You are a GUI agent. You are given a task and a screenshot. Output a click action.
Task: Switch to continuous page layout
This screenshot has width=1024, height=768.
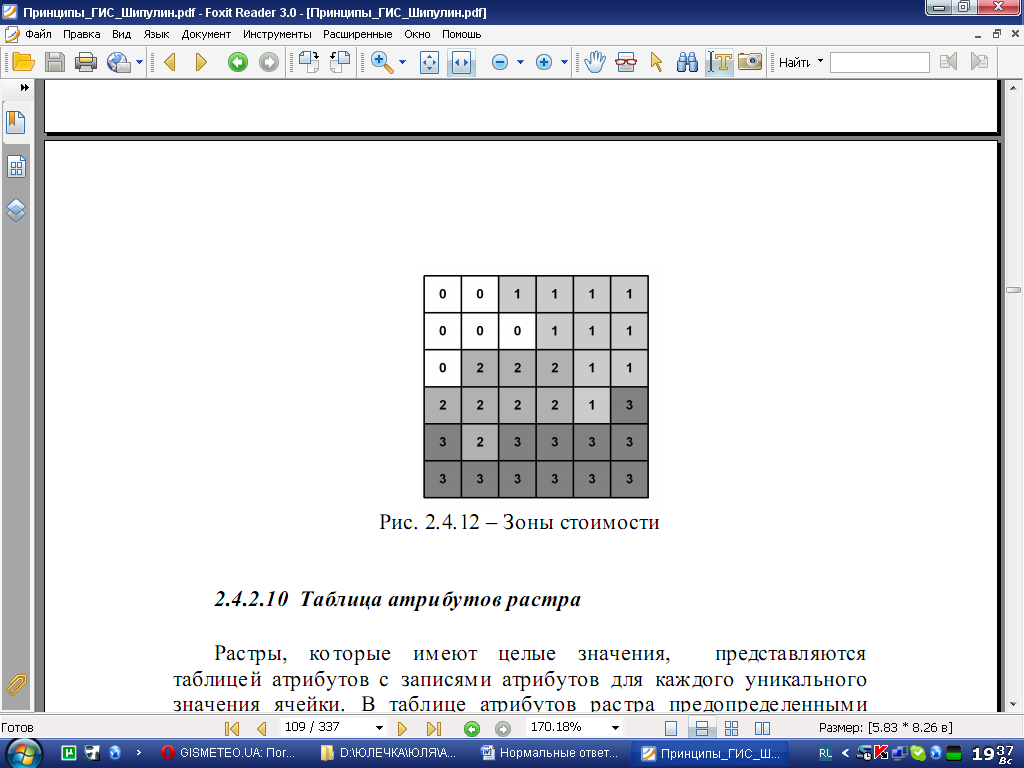coord(702,728)
